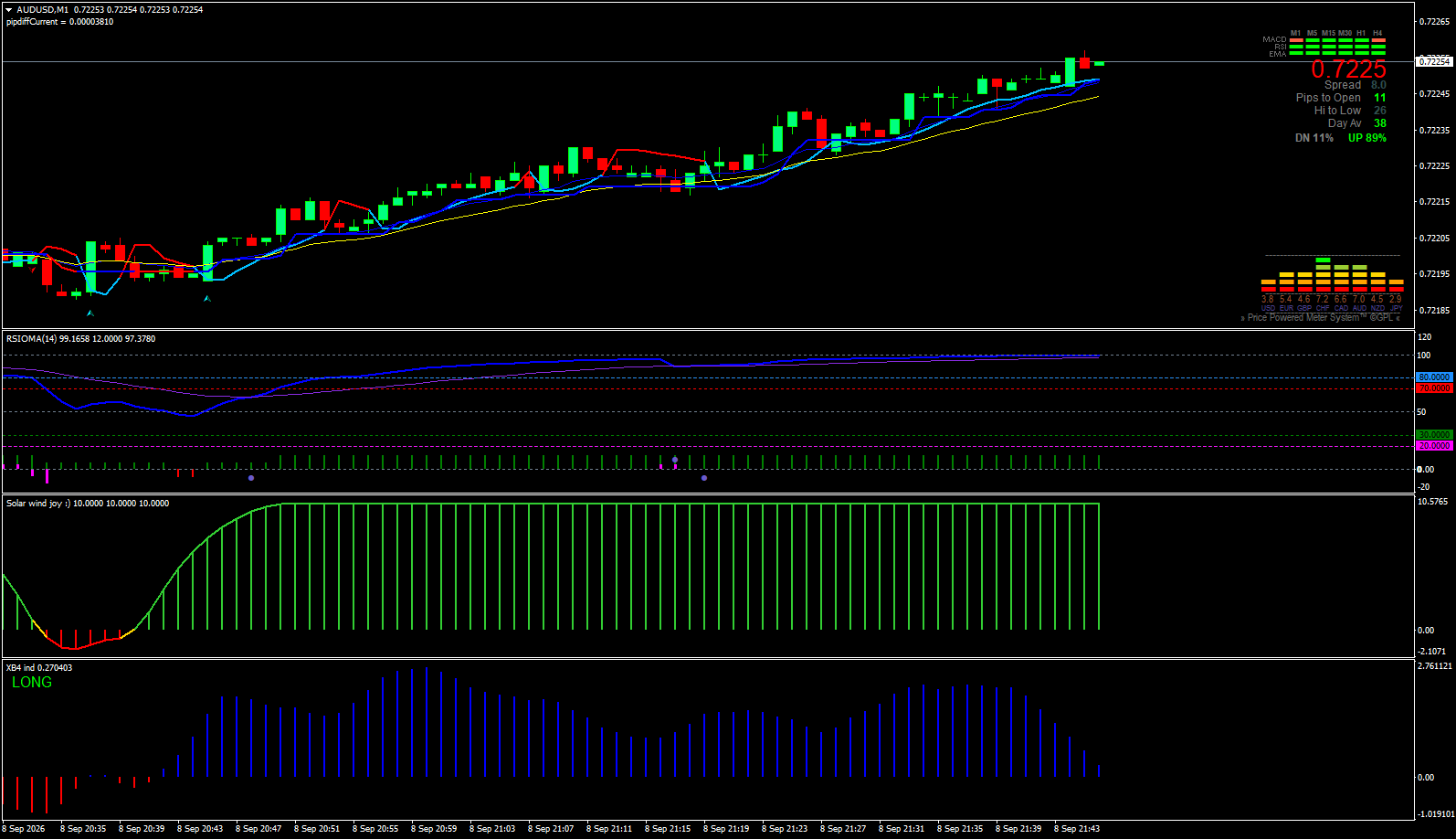The height and width of the screenshot is (839, 1456).
Task: Select the green LONG signal label
Action: tap(32, 683)
